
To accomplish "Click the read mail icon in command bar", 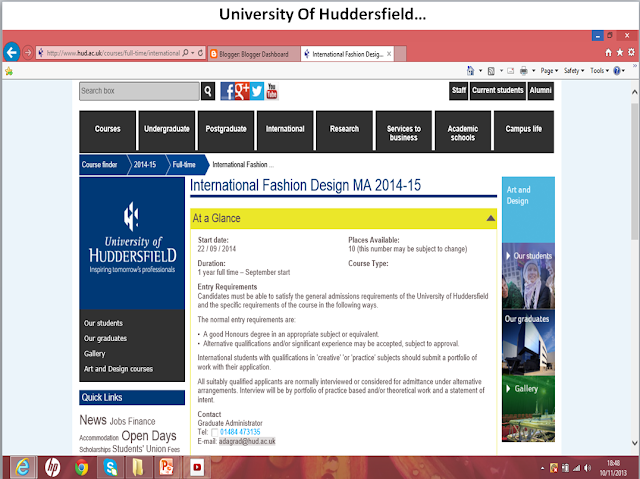I will 510,71.
